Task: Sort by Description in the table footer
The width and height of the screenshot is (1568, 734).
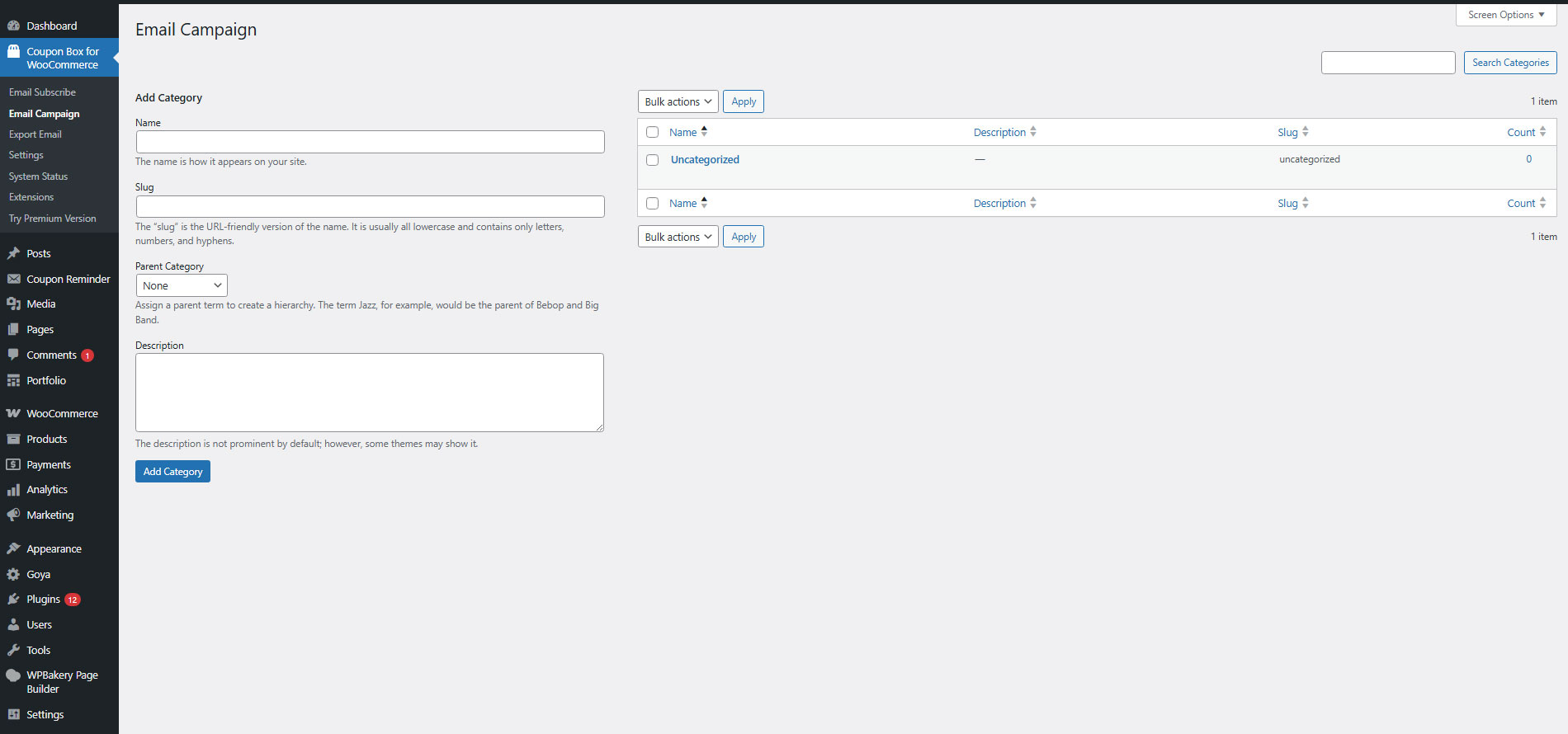Action: [x=1004, y=203]
